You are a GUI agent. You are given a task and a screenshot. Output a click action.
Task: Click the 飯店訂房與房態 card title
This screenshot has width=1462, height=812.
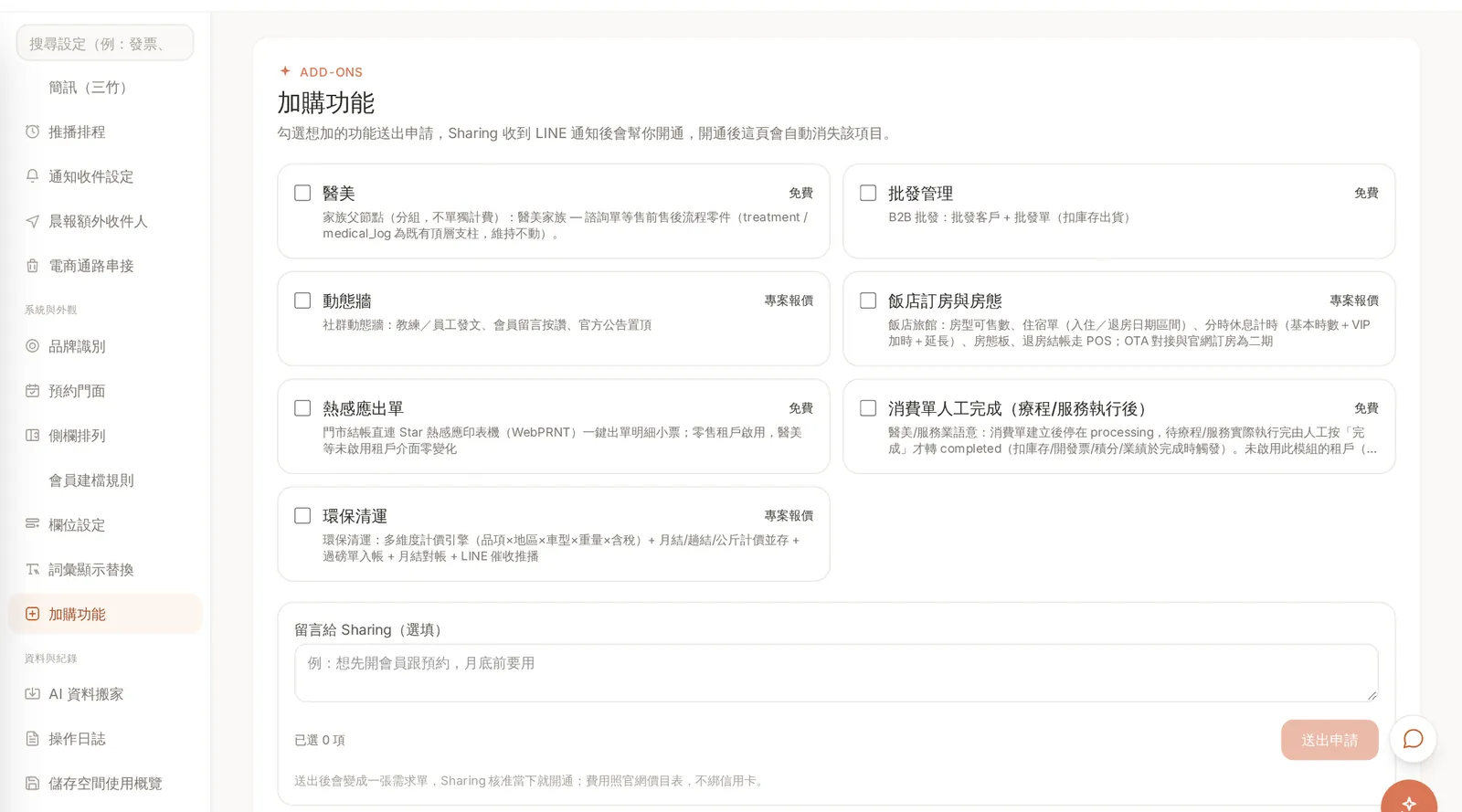pyautogui.click(x=945, y=301)
